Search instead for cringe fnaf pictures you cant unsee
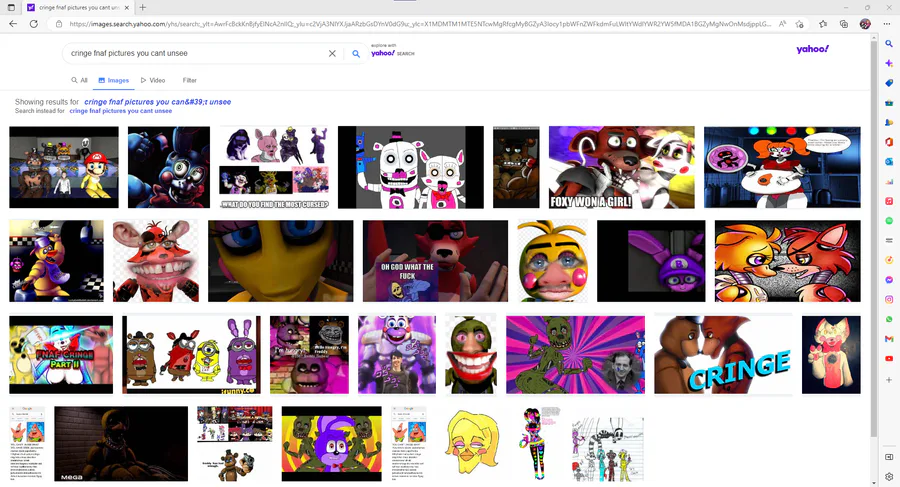 121,111
